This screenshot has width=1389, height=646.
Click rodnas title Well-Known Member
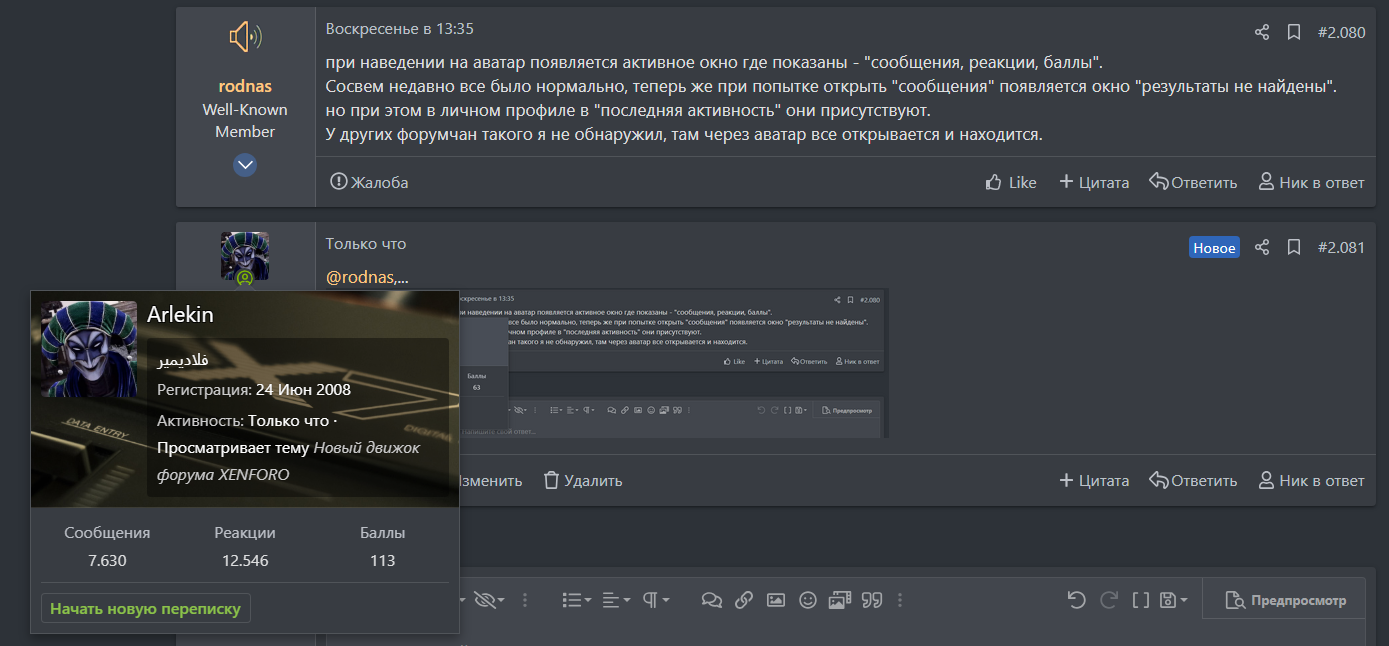(245, 120)
